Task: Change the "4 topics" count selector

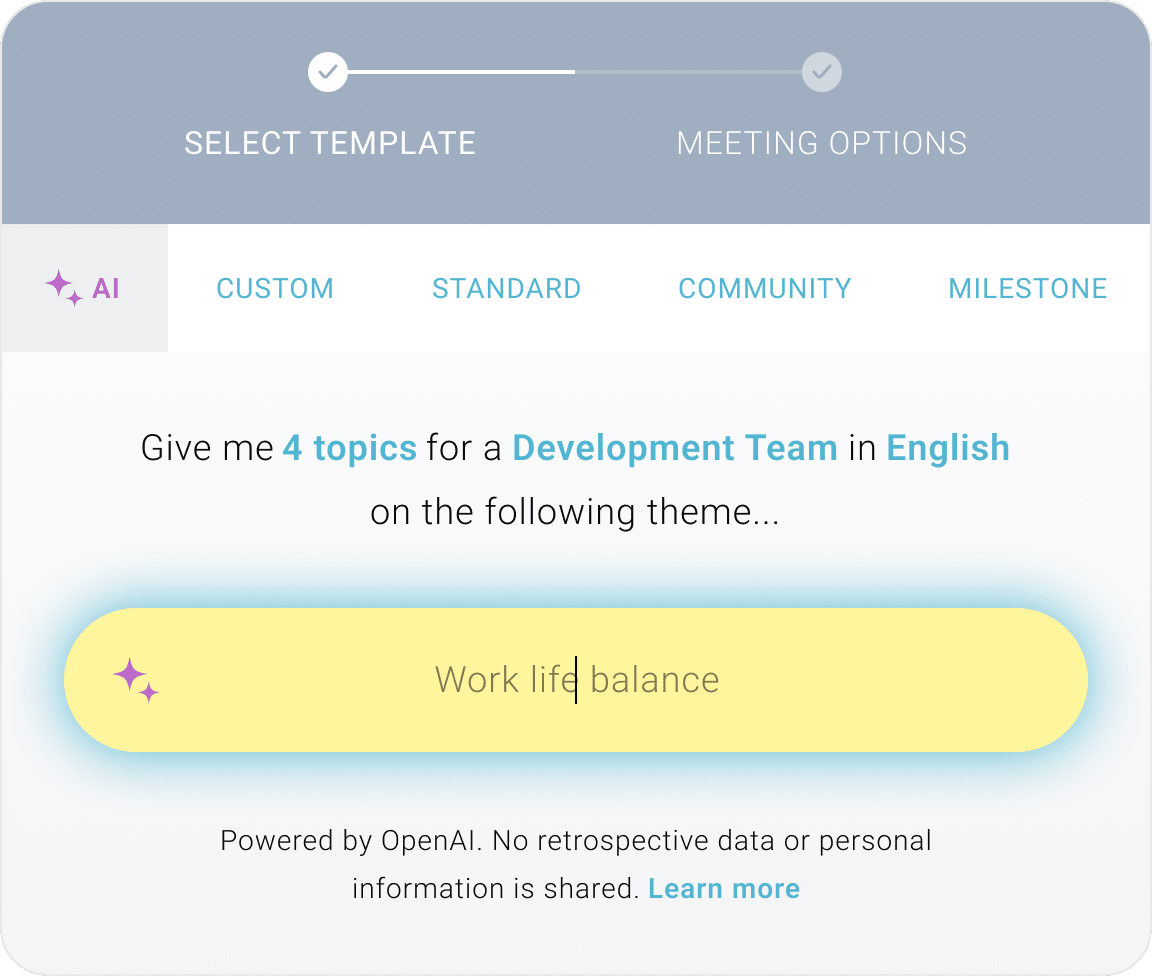Action: tap(349, 448)
